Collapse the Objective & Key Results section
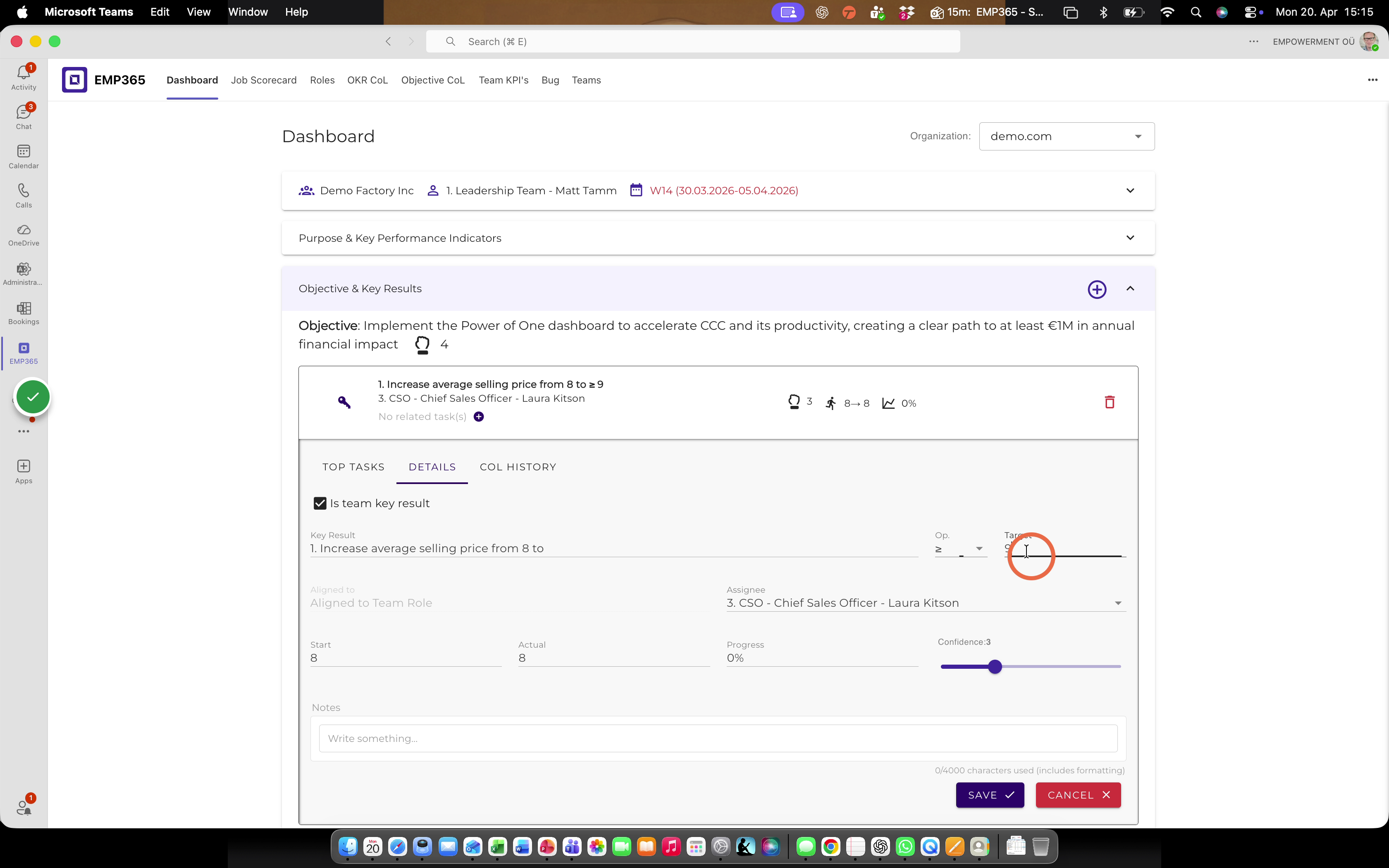 pyautogui.click(x=1130, y=289)
